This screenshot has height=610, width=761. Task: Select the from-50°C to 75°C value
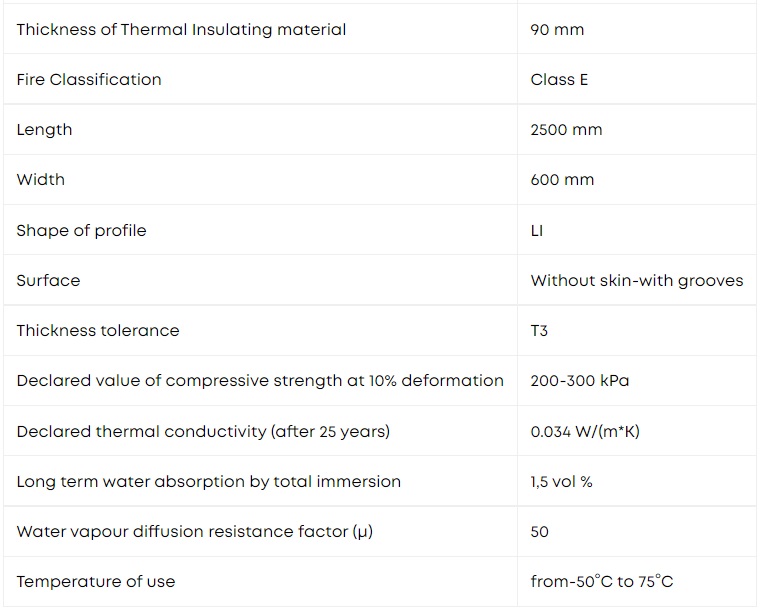pyautogui.click(x=602, y=581)
